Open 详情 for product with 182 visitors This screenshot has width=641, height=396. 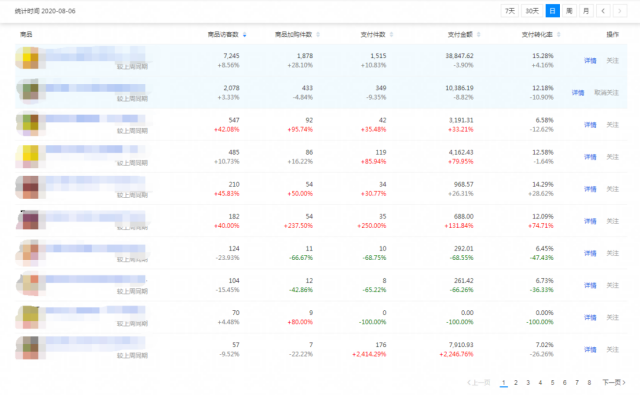click(x=590, y=221)
